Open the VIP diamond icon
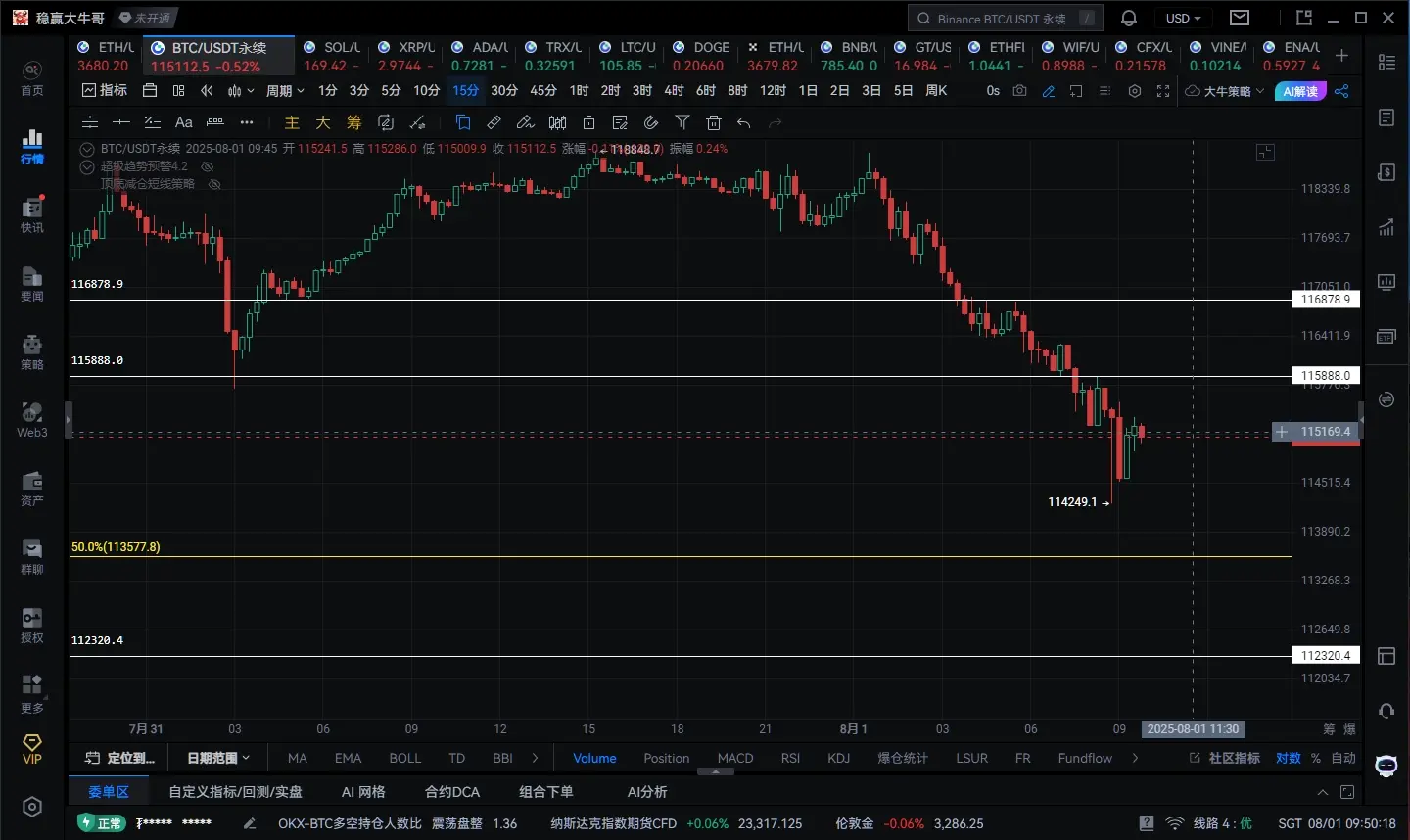1410x840 pixels. 32,749
